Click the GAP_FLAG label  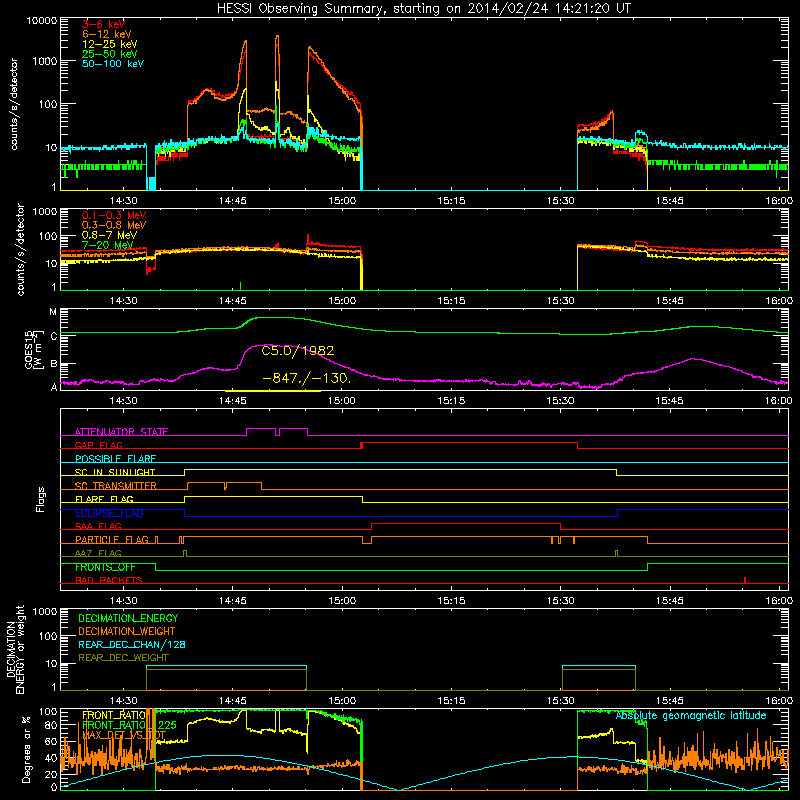pyautogui.click(x=98, y=445)
